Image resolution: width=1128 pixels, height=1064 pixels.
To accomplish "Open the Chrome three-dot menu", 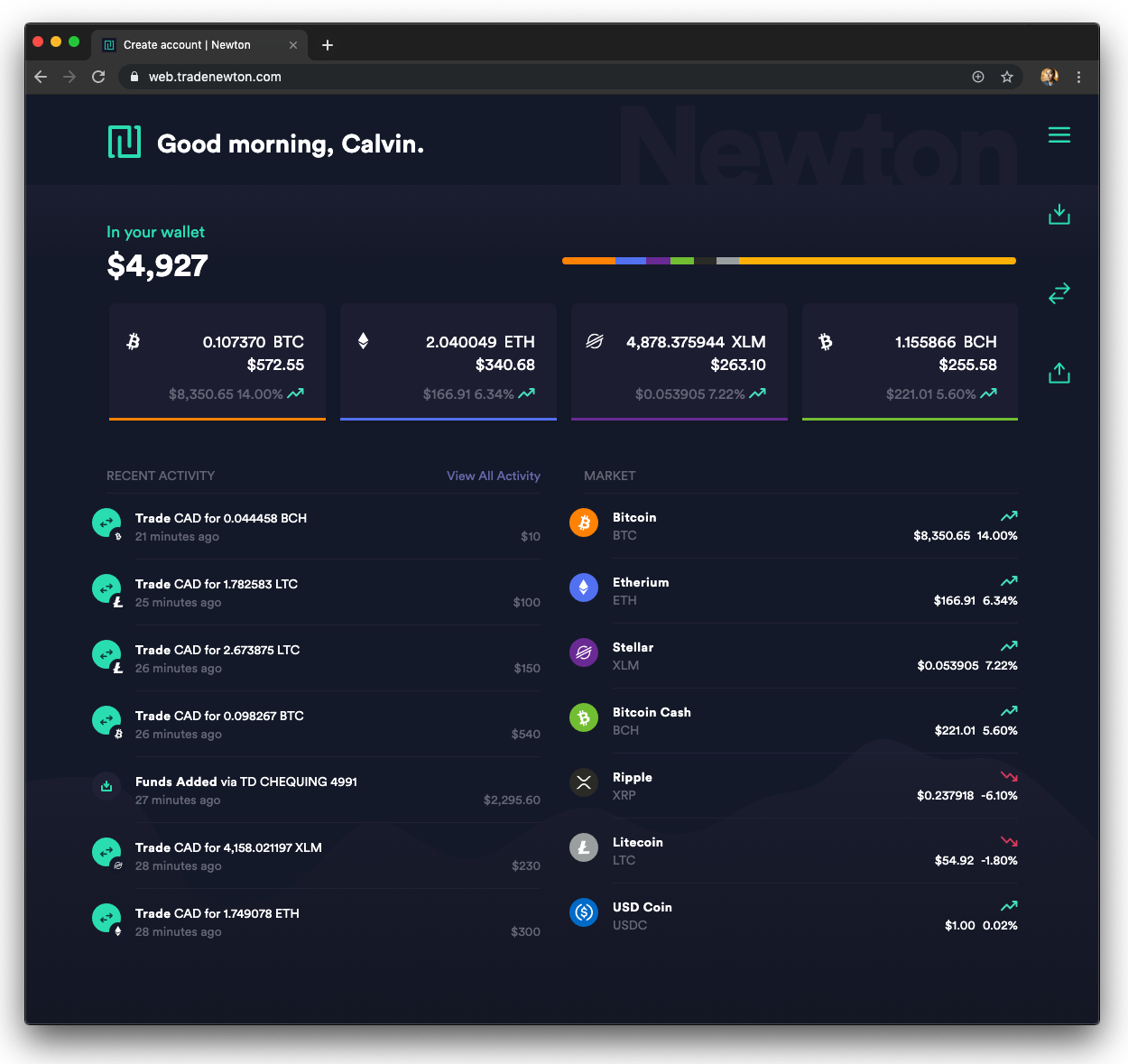I will click(x=1078, y=77).
